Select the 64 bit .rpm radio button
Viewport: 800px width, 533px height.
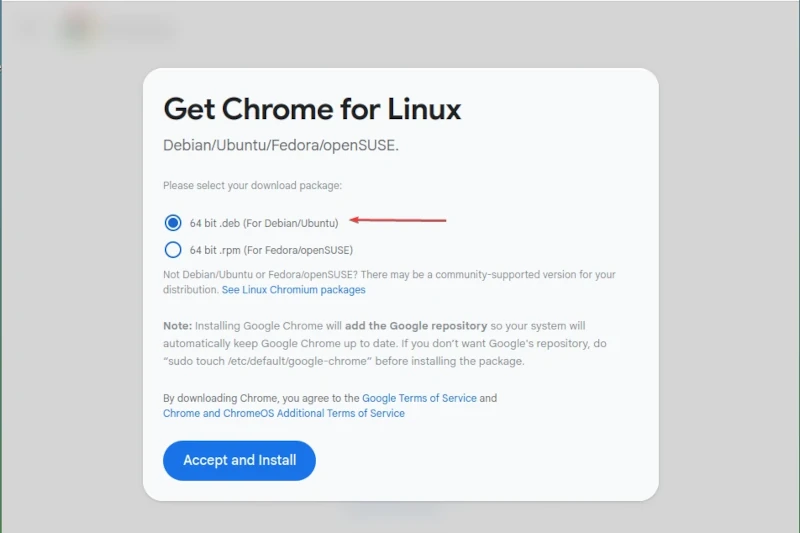173,250
